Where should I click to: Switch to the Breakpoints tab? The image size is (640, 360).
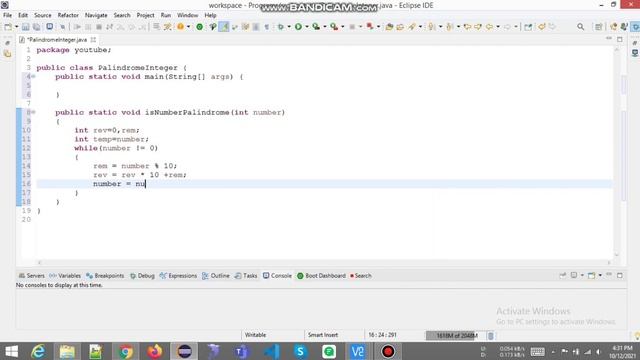tap(105, 276)
